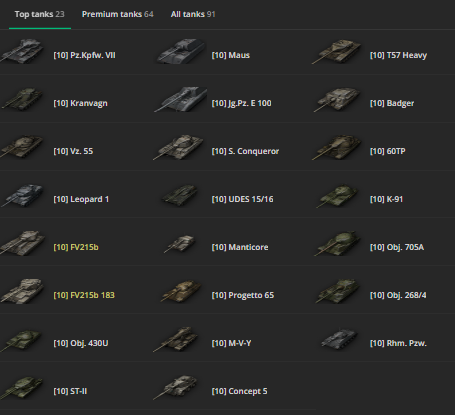The height and width of the screenshot is (415, 455).
Task: Click the FV215b tank icon
Action: (x=23, y=243)
